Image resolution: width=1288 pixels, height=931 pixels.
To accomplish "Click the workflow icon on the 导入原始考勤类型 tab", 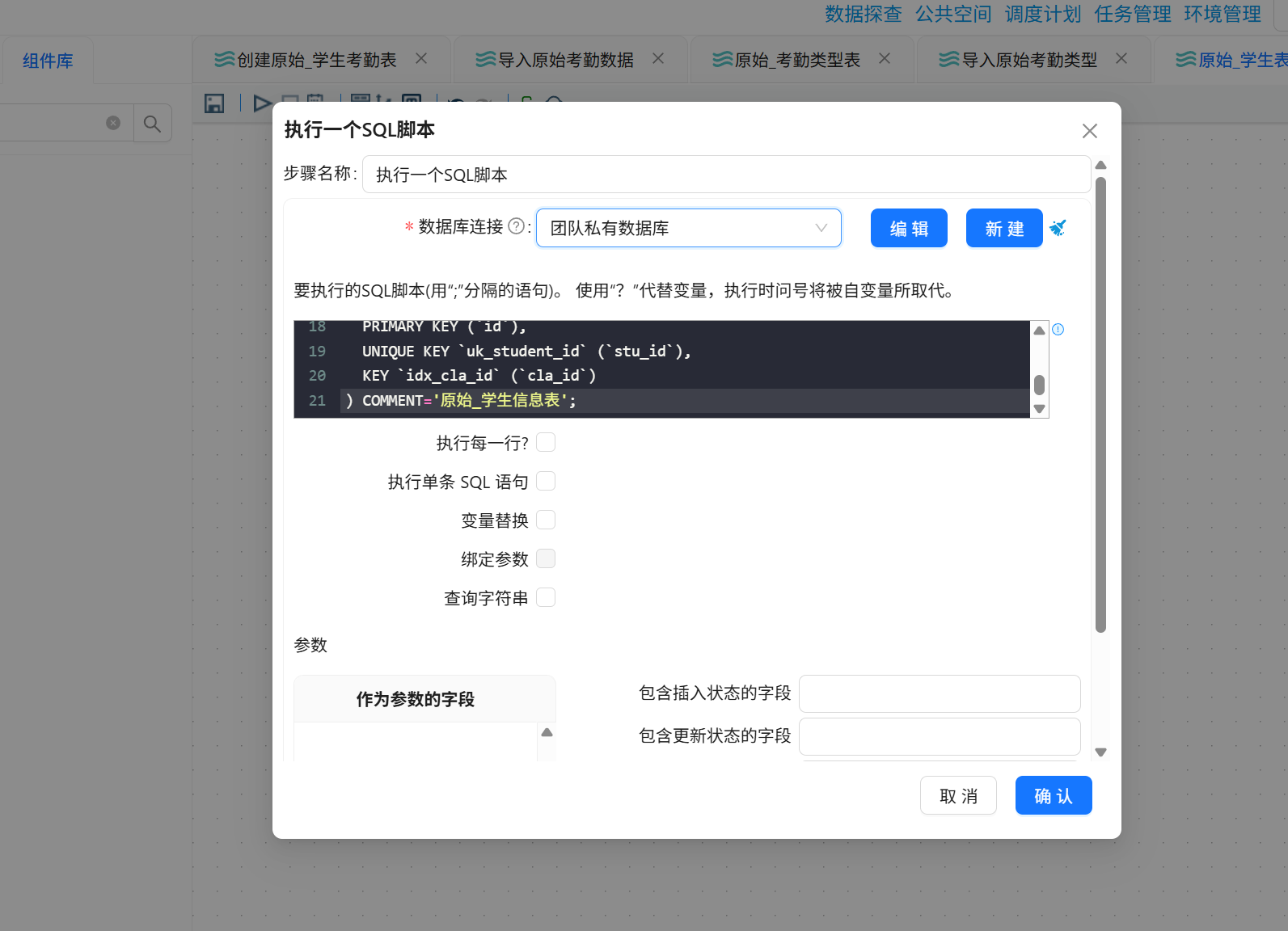I will 948,59.
